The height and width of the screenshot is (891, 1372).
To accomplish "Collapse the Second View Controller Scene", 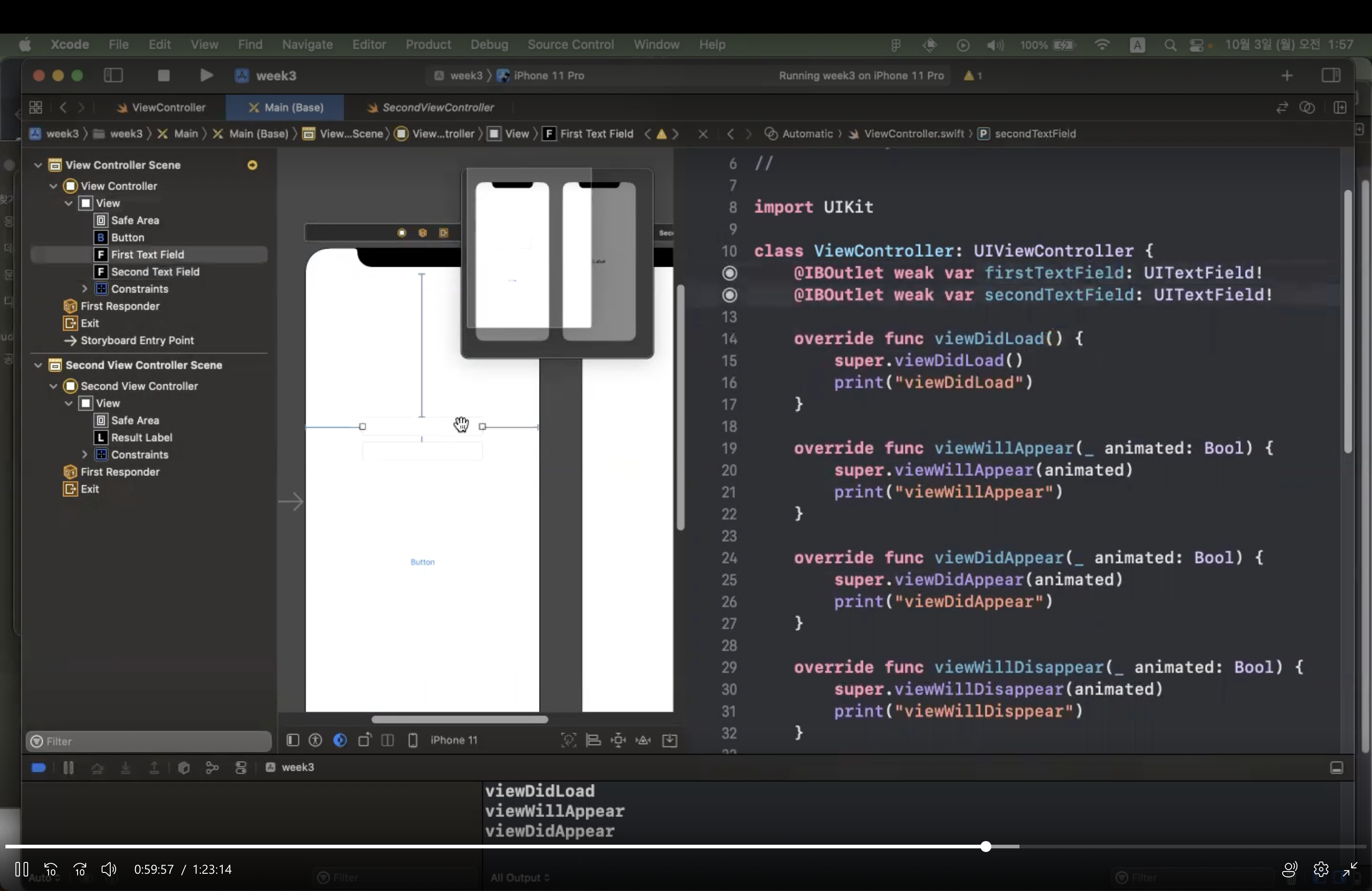I will click(38, 365).
